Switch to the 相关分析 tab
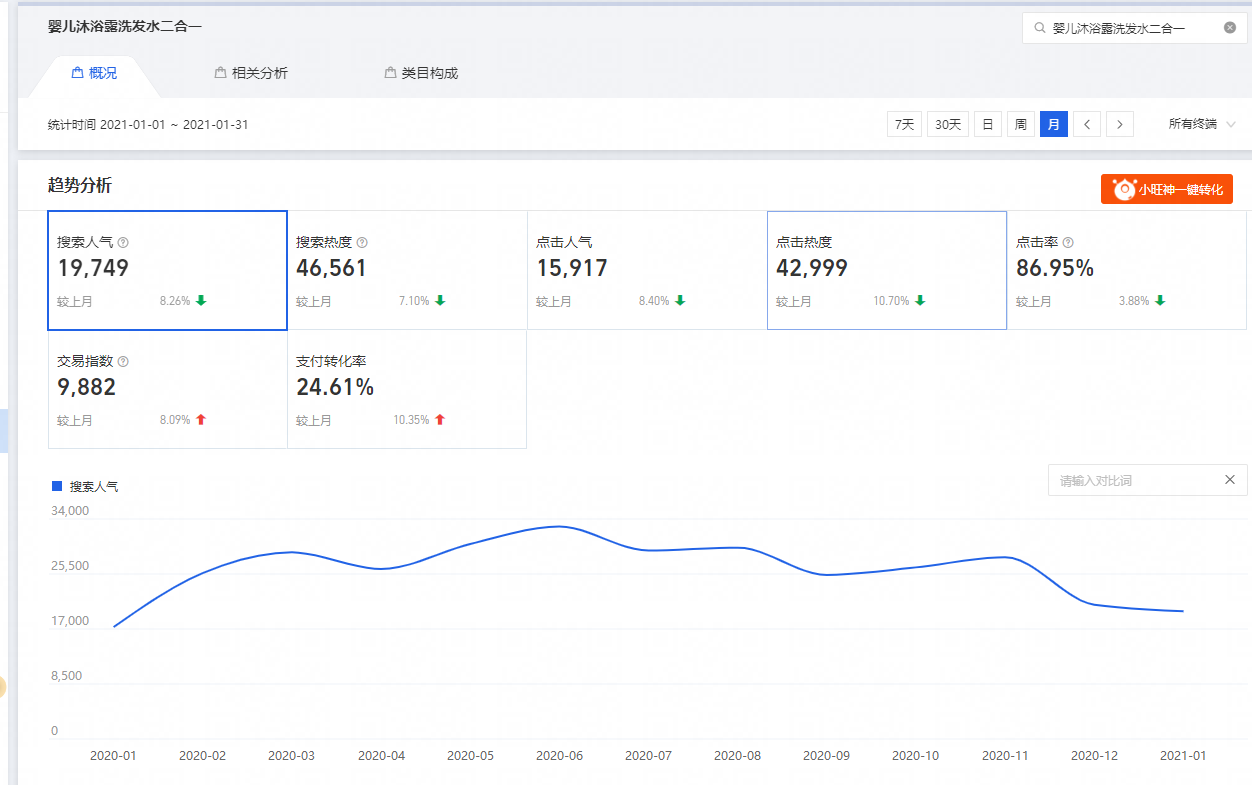This screenshot has height=785, width=1252. tap(251, 73)
